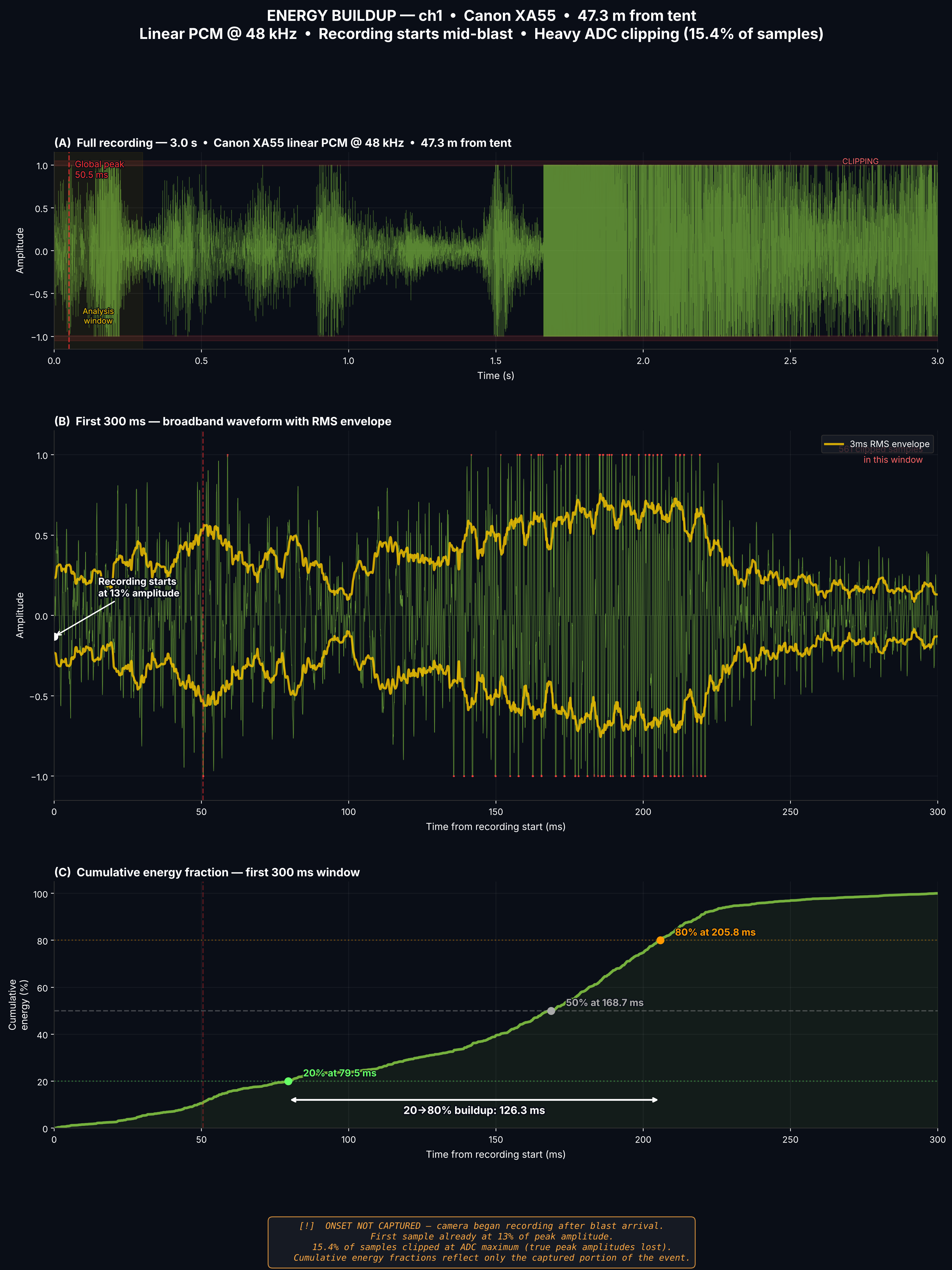
Task: Click the 'Cumulative energy (%)' axis label
Action: 18,1005
